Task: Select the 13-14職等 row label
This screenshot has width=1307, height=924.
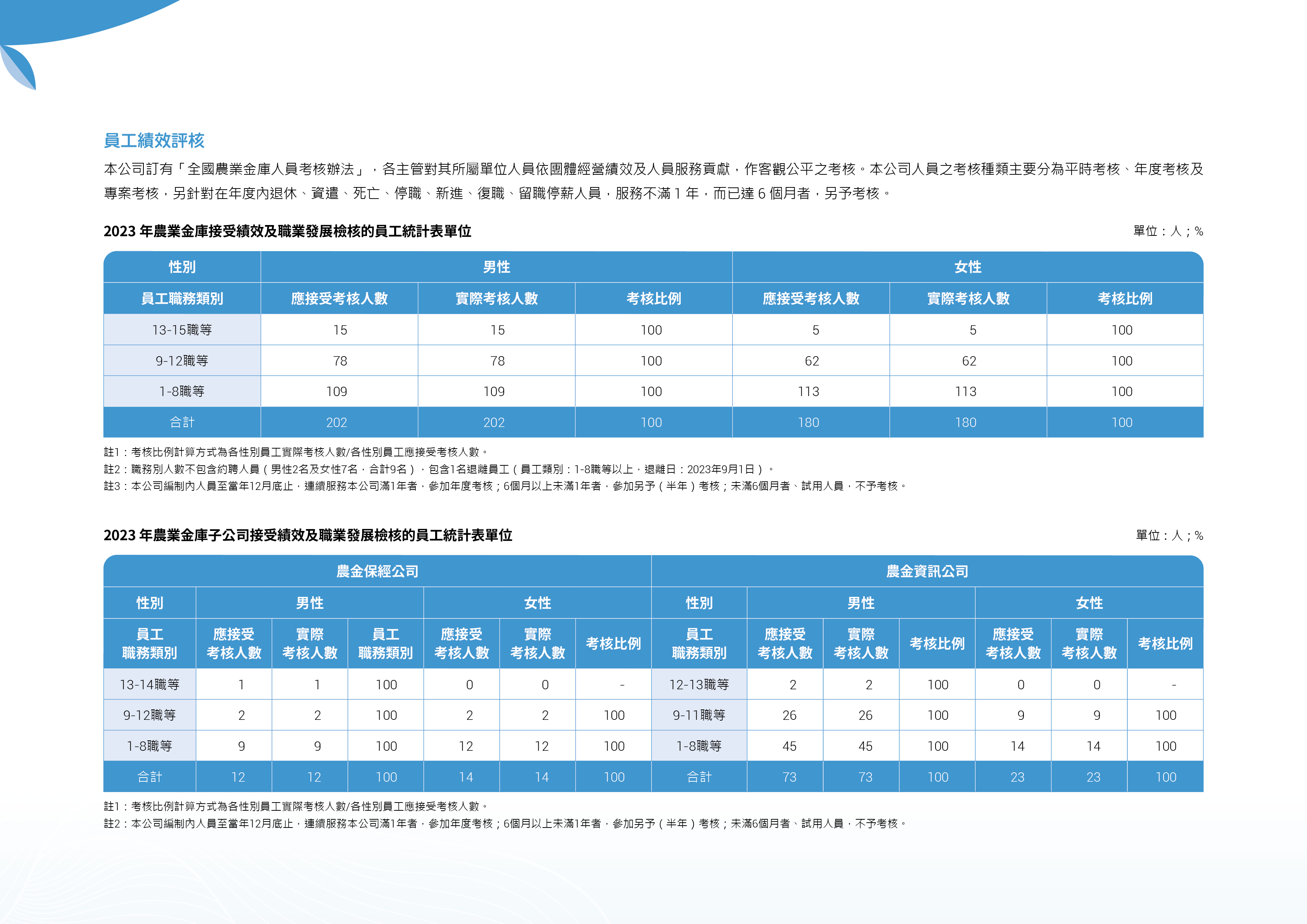Action: [150, 684]
